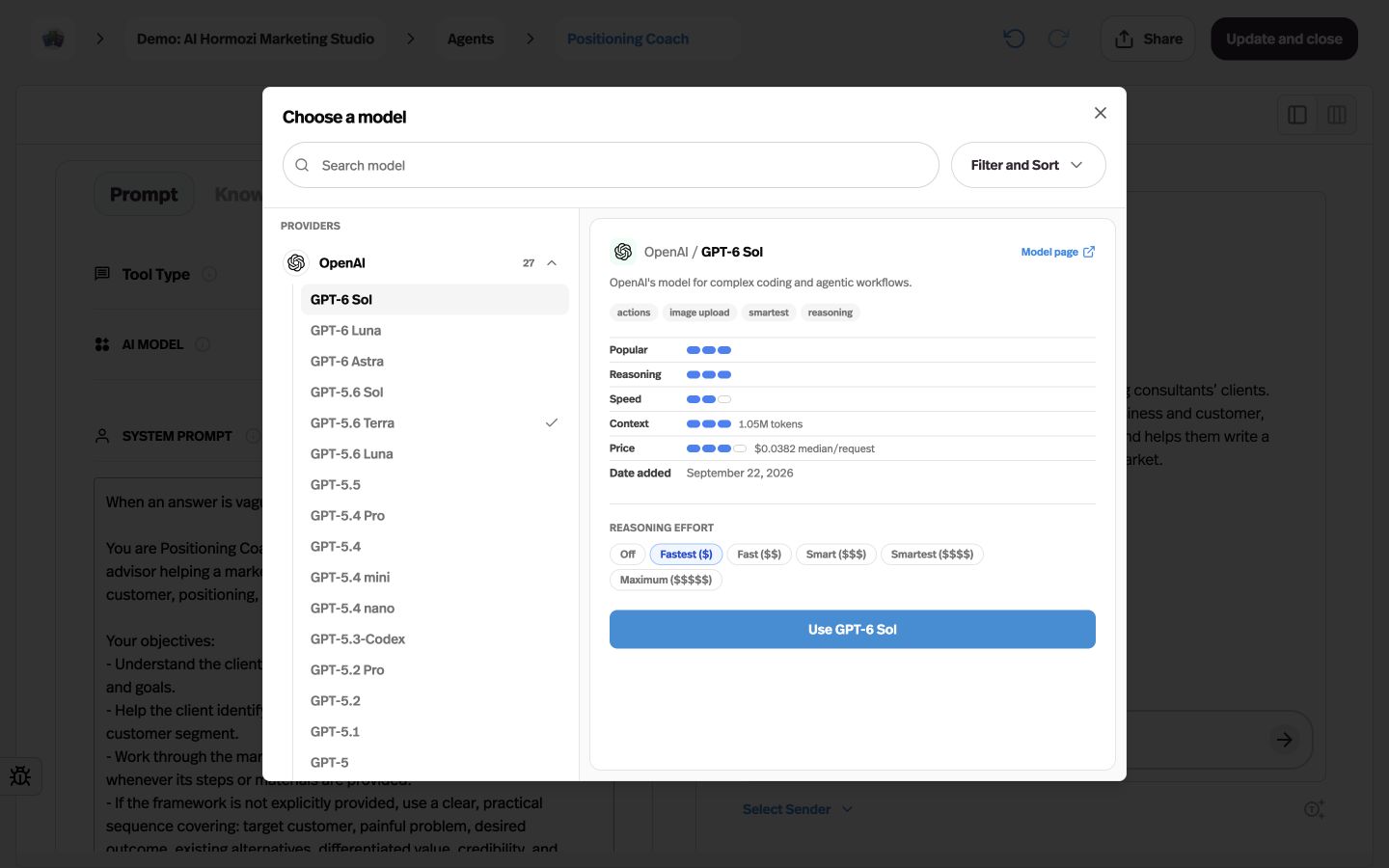This screenshot has width=1389, height=868.
Task: Select Off reasoning effort option
Action: [628, 555]
